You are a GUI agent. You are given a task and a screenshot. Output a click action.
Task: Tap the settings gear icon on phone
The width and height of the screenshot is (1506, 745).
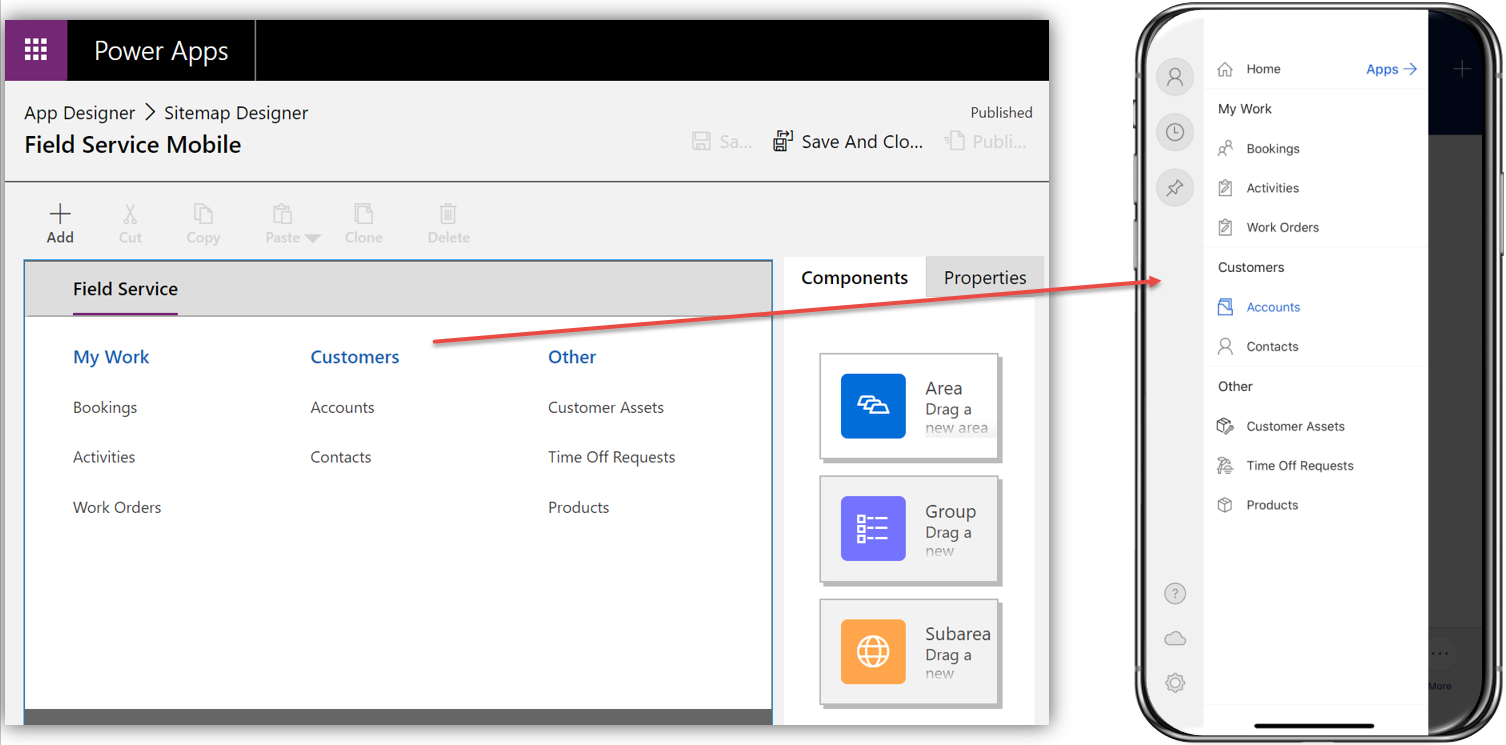pos(1175,683)
